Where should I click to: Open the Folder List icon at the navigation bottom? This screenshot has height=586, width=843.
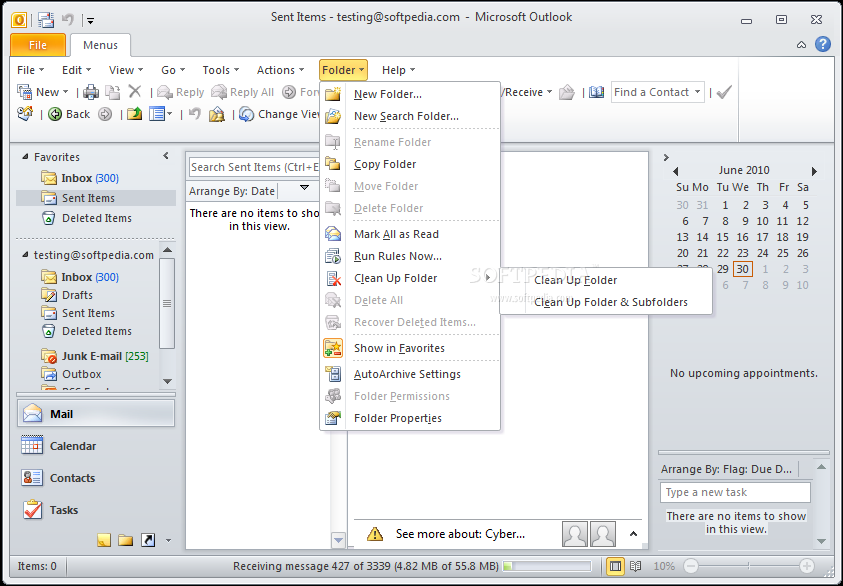pos(126,540)
